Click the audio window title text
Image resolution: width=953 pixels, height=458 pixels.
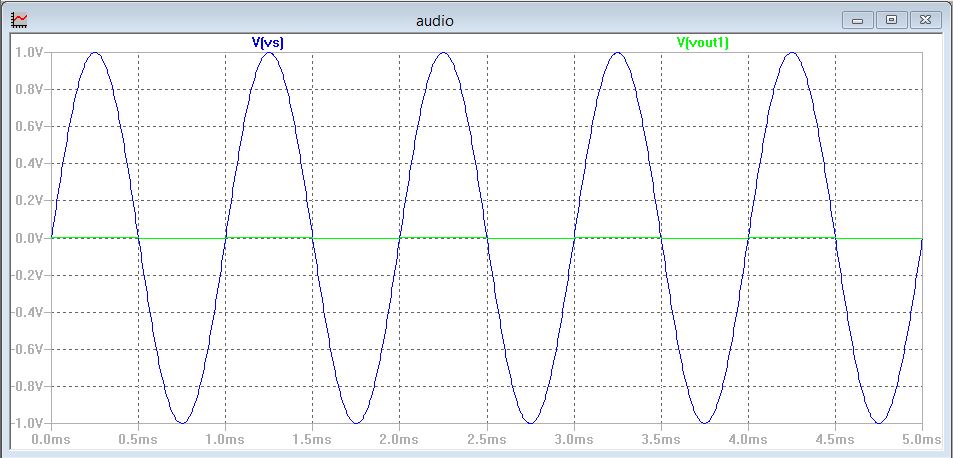coord(435,21)
